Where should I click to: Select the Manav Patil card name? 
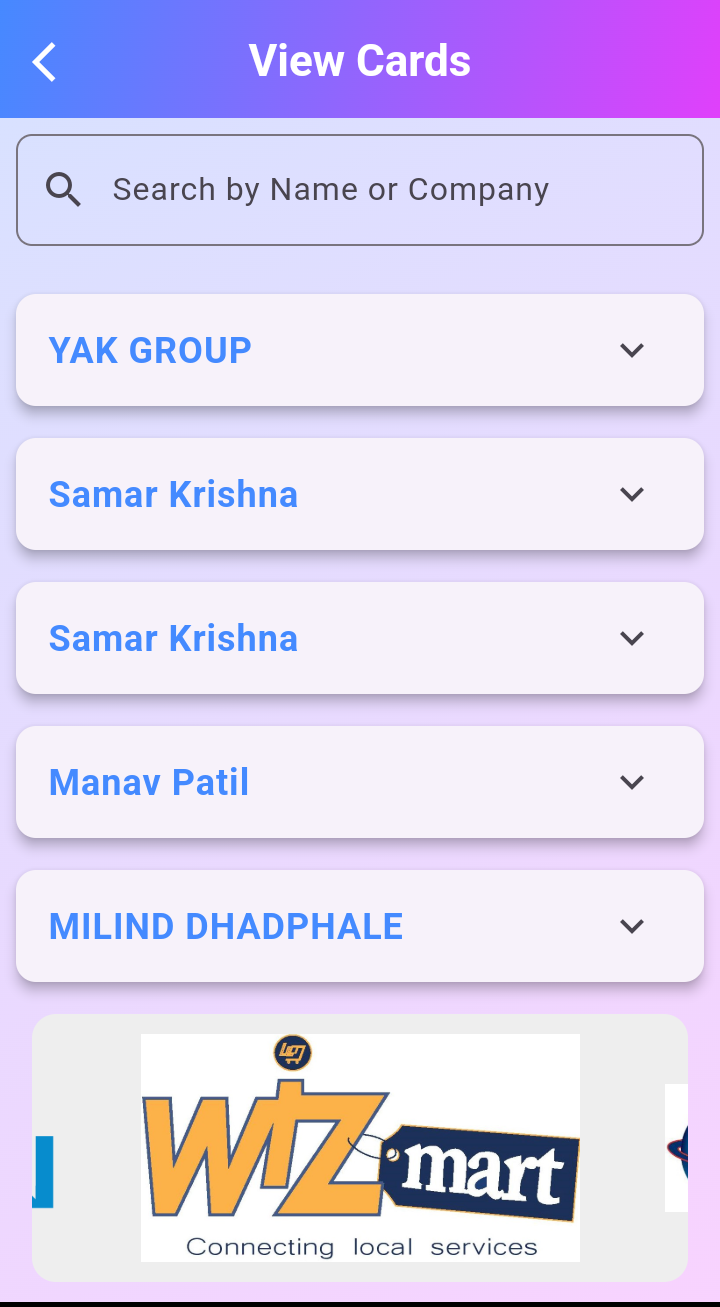(149, 782)
